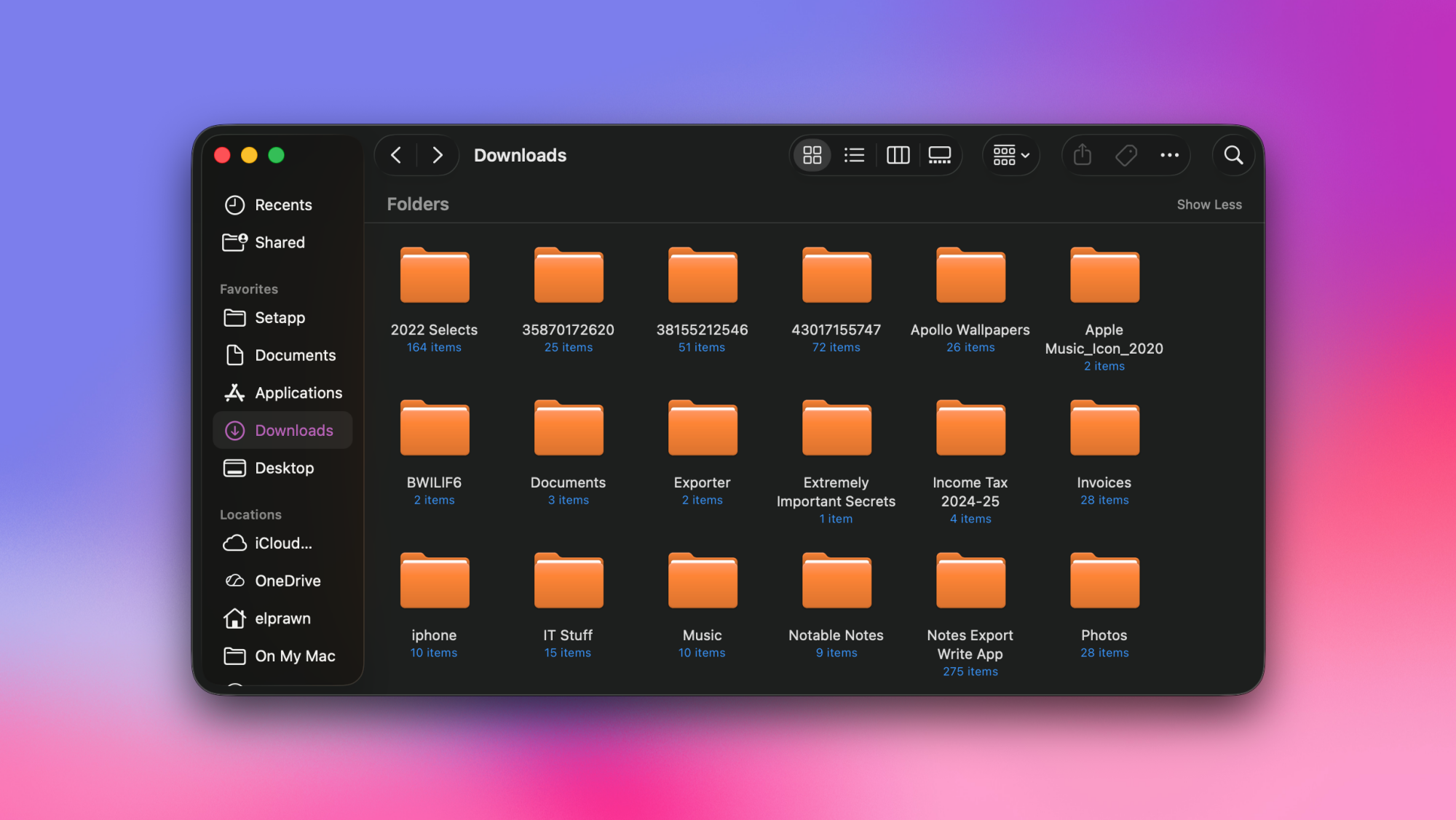1456x820 pixels.
Task: Open the more actions ellipsis menu
Action: point(1169,155)
